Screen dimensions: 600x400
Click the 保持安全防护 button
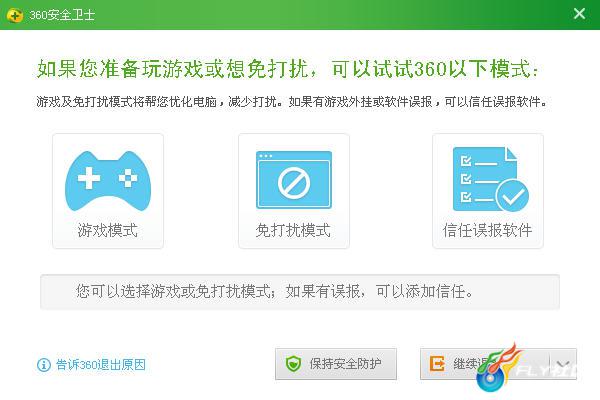(336, 364)
